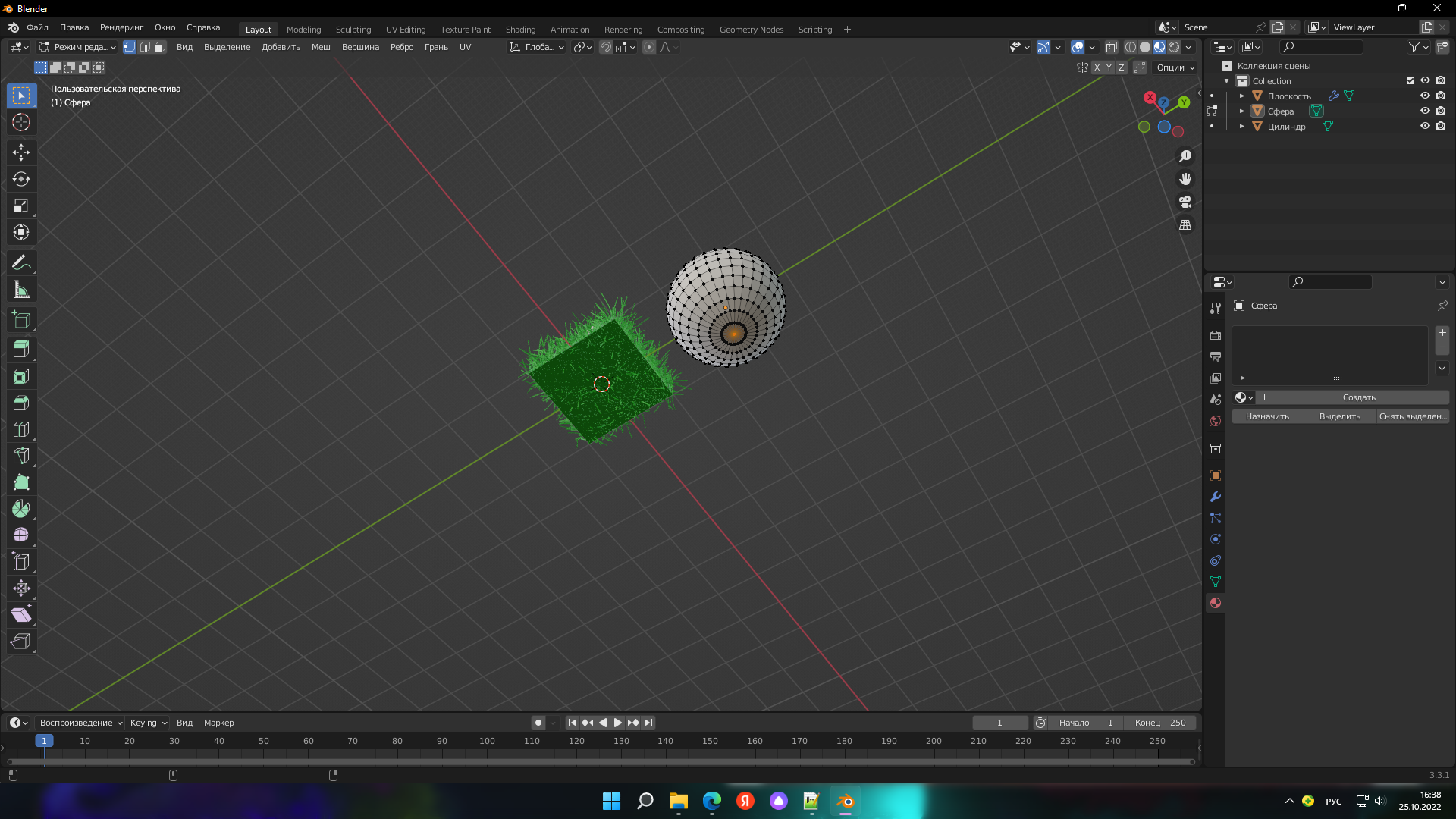The height and width of the screenshot is (819, 1456).
Task: Open World properties tab
Action: point(1216,421)
